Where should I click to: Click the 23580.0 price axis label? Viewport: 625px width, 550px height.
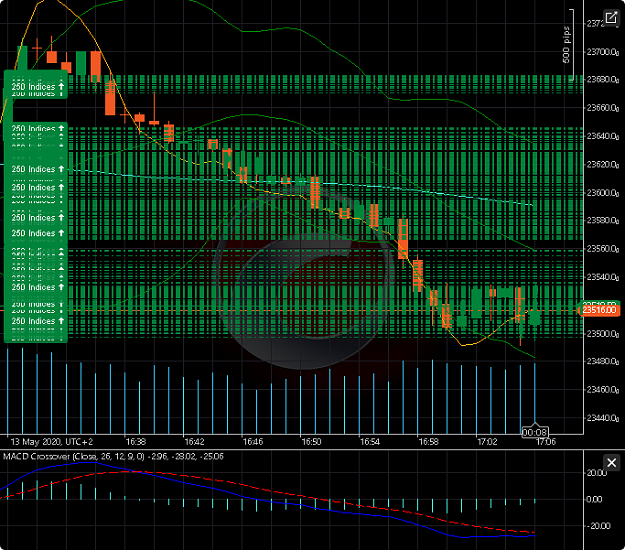coord(603,220)
